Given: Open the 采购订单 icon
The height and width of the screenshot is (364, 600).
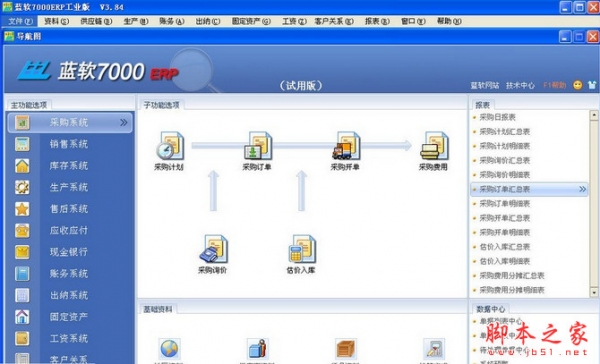Looking at the screenshot, I should 258,145.
